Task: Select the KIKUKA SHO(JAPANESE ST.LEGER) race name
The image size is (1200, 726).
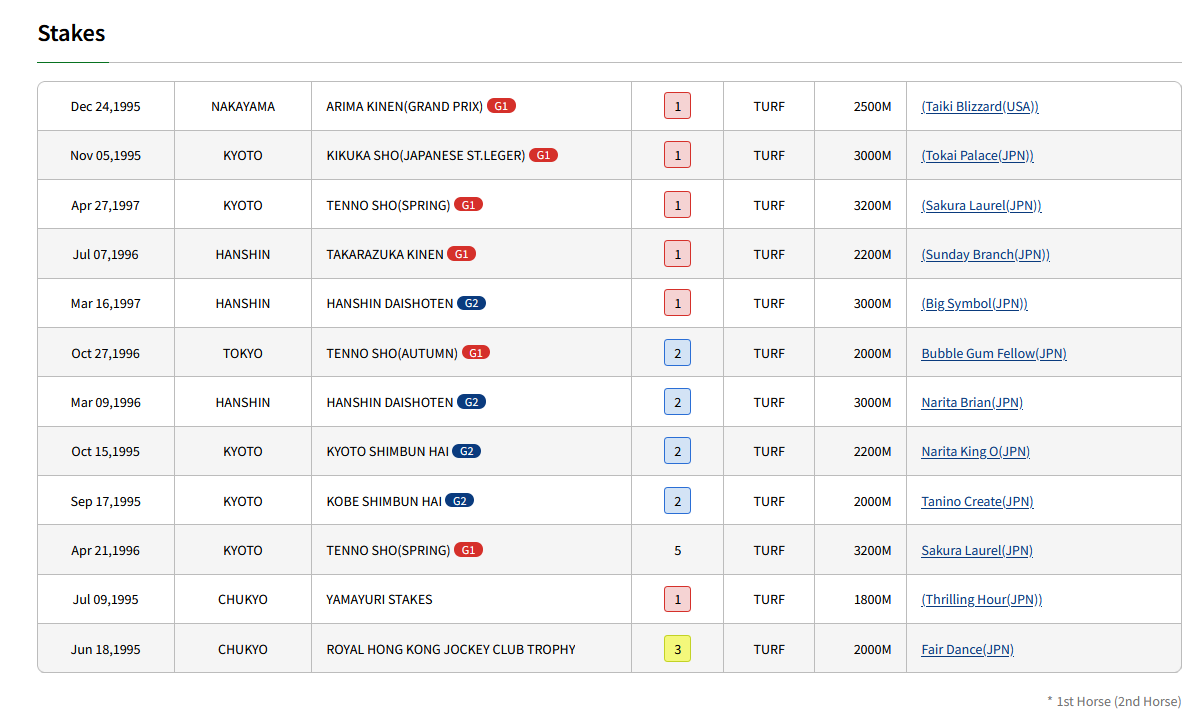Action: tap(426, 156)
